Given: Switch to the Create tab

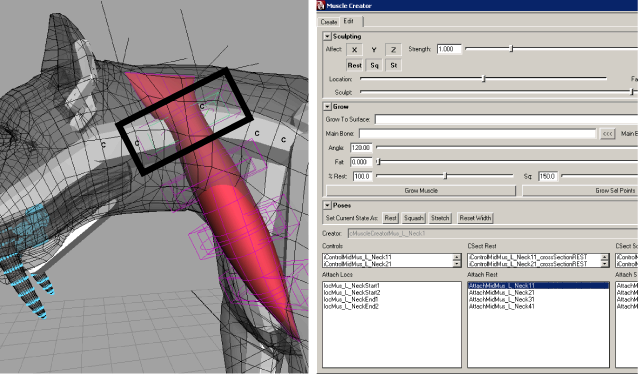Looking at the screenshot, I should point(329,22).
